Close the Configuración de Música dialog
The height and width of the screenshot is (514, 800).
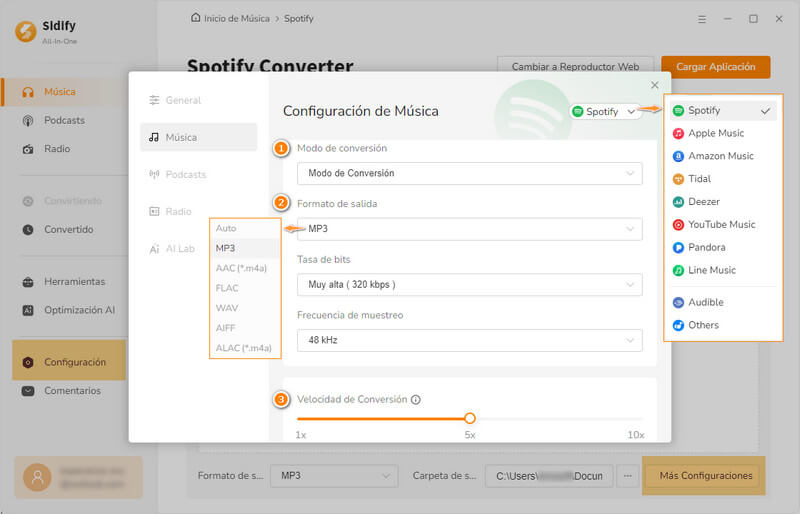[x=655, y=85]
